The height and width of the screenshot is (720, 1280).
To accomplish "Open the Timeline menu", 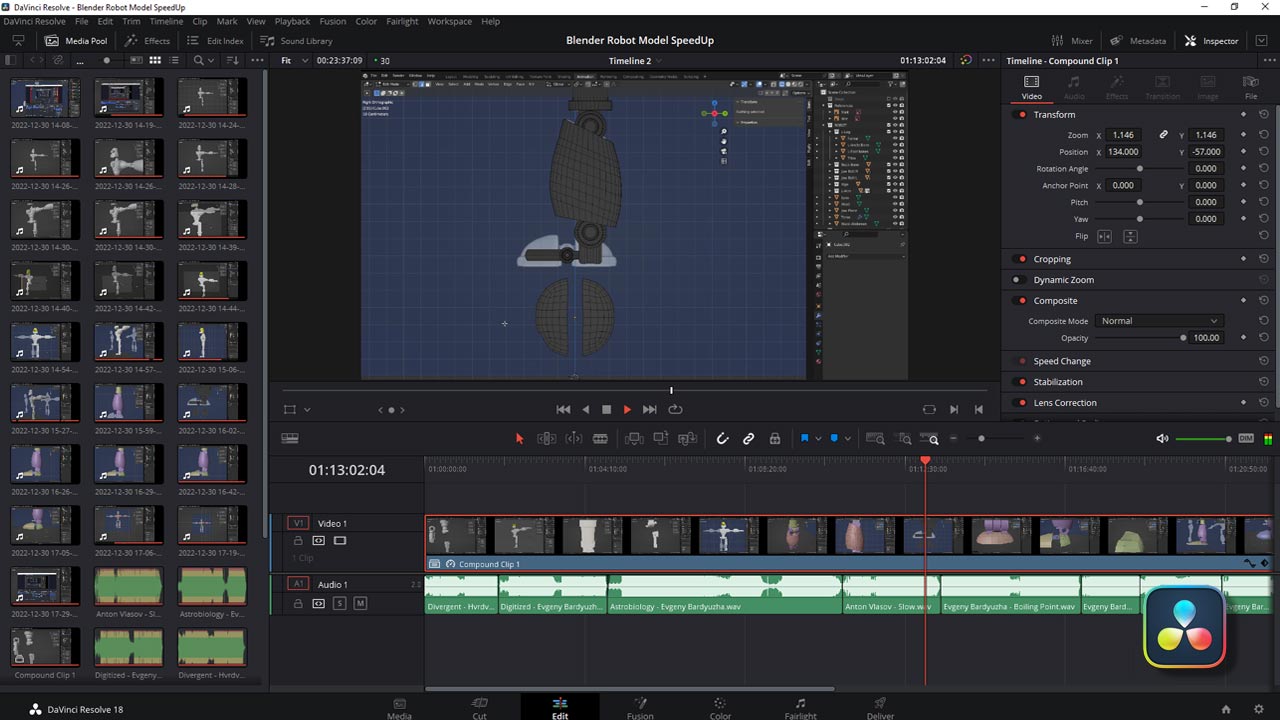I will 166,21.
